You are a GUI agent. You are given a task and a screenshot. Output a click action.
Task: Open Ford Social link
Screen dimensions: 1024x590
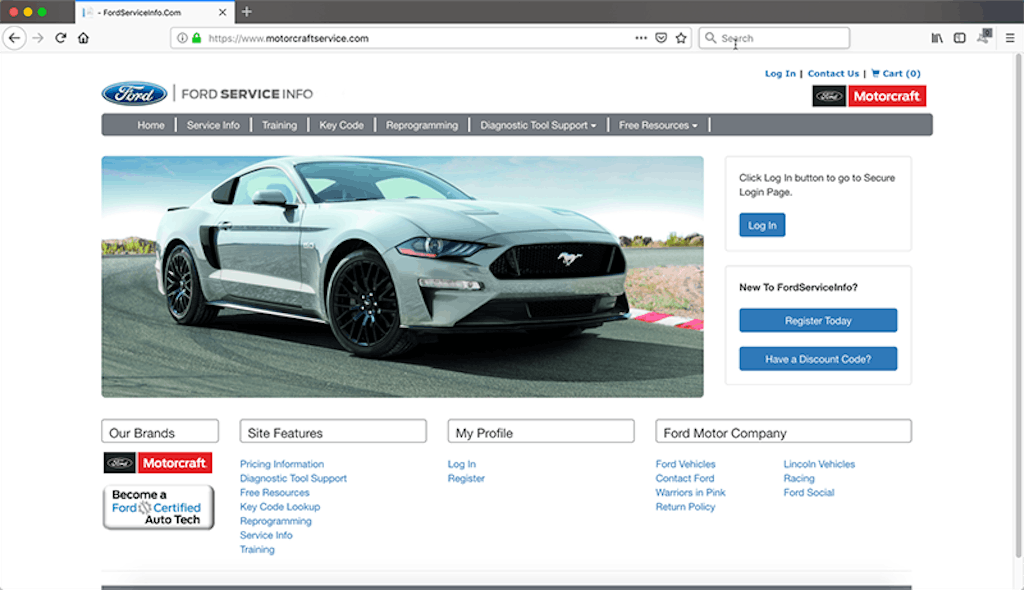pos(808,493)
